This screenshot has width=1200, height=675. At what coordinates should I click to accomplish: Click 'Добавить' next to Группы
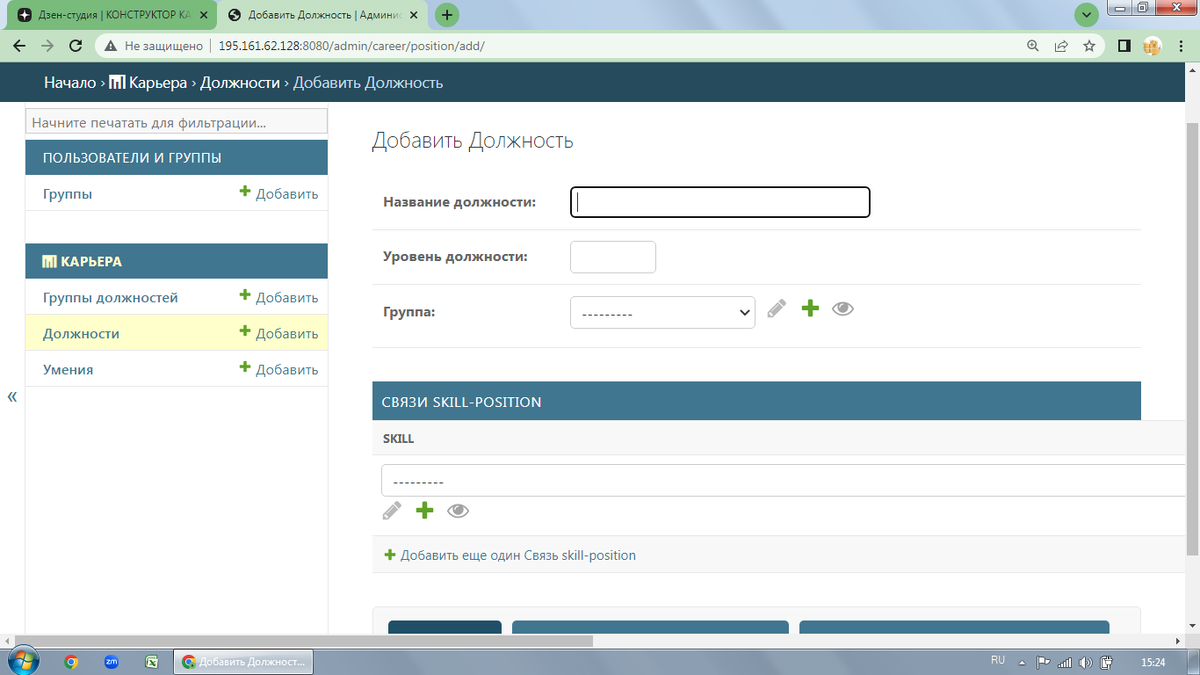(x=279, y=194)
